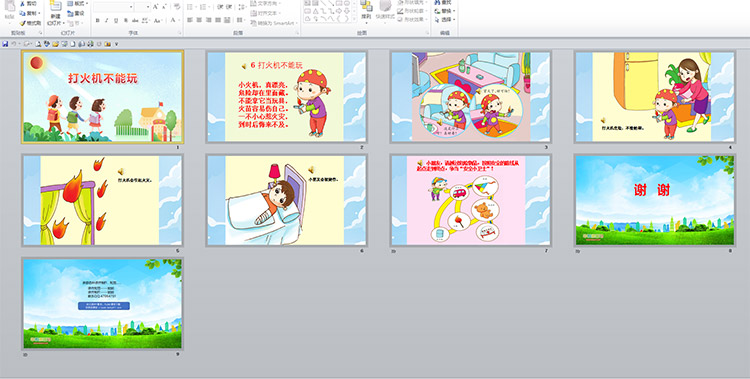750x379 pixels.
Task: Toggle Bold text formatting
Action: pos(98,20)
